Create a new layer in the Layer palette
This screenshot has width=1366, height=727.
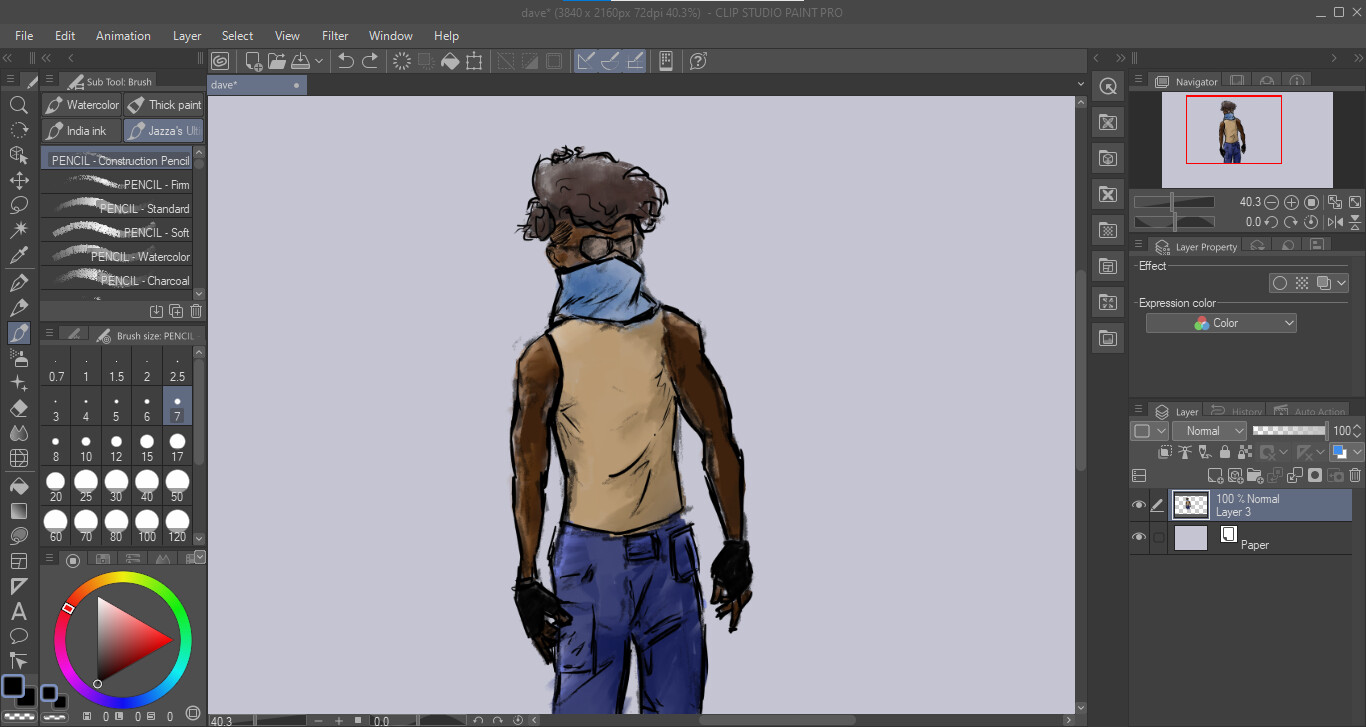(1216, 476)
